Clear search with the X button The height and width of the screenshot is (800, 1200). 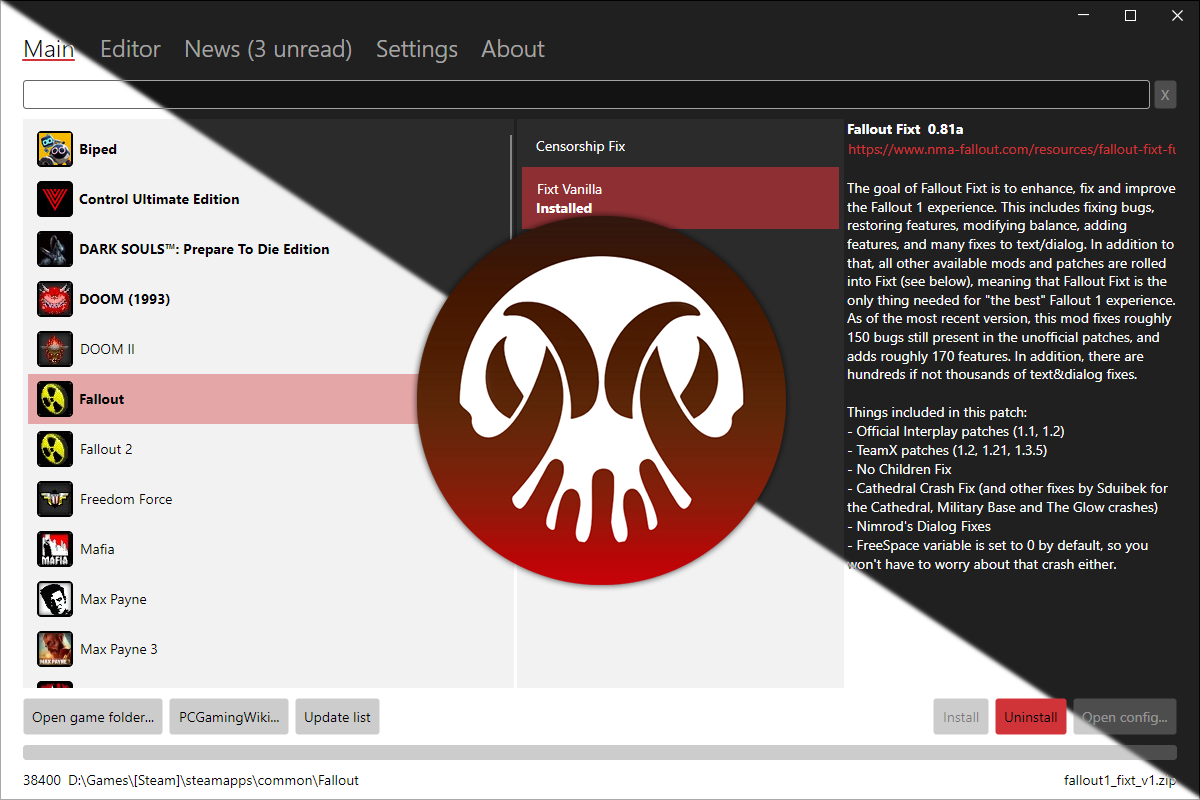(x=1165, y=95)
